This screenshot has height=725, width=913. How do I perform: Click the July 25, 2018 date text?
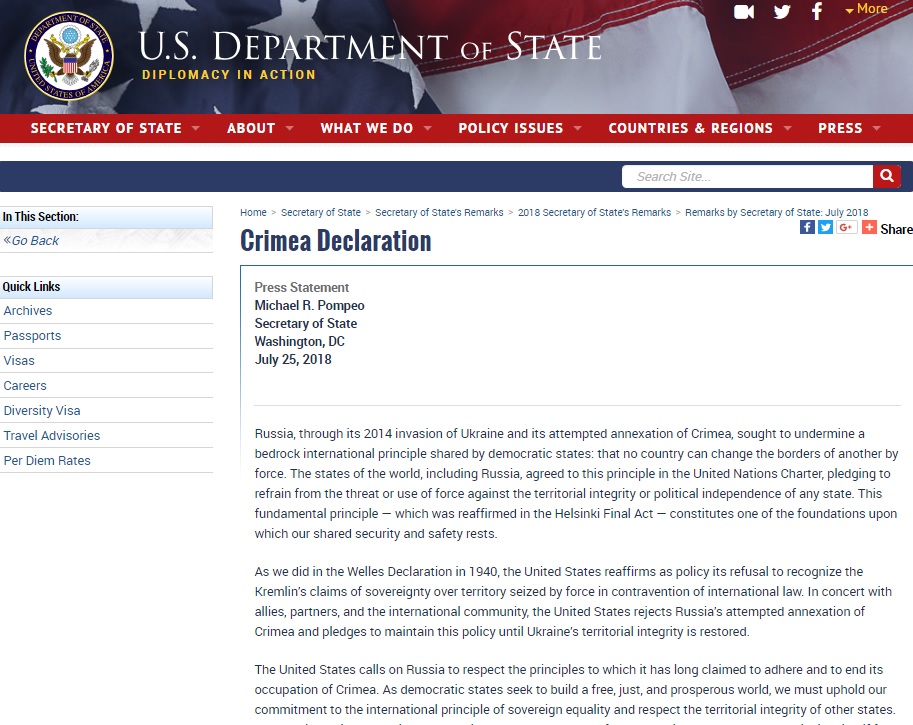tap(293, 359)
